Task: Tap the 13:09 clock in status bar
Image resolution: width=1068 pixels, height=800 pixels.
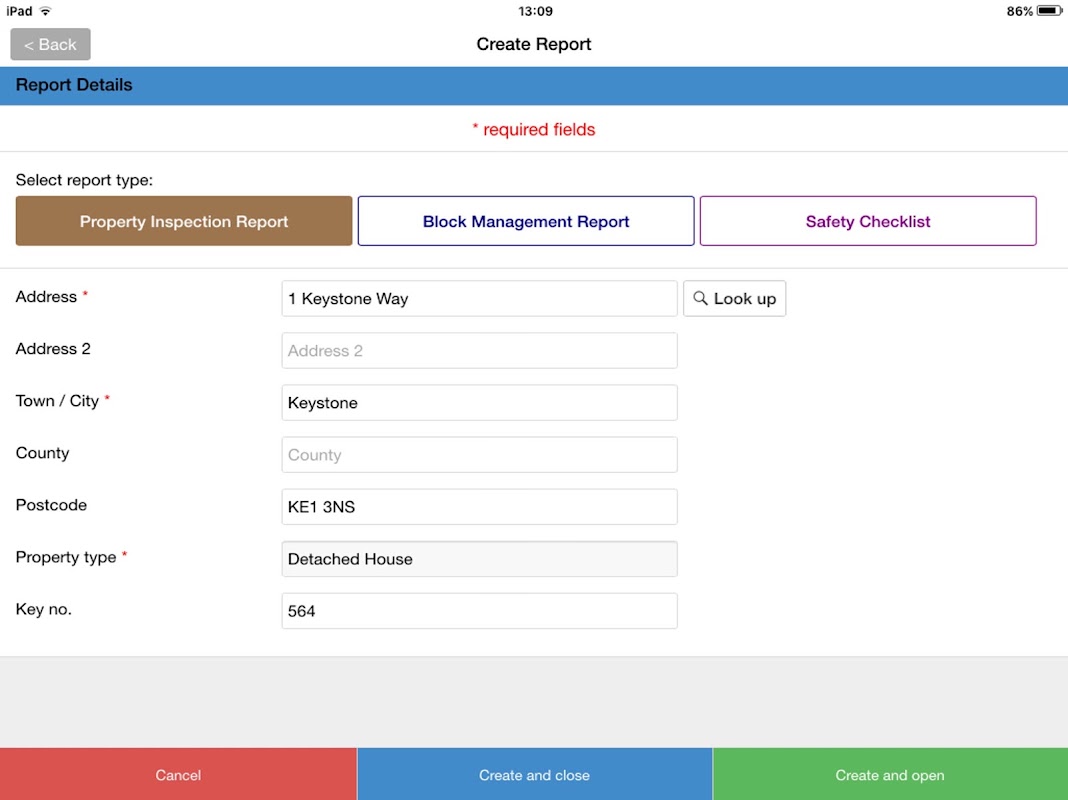Action: tap(535, 11)
